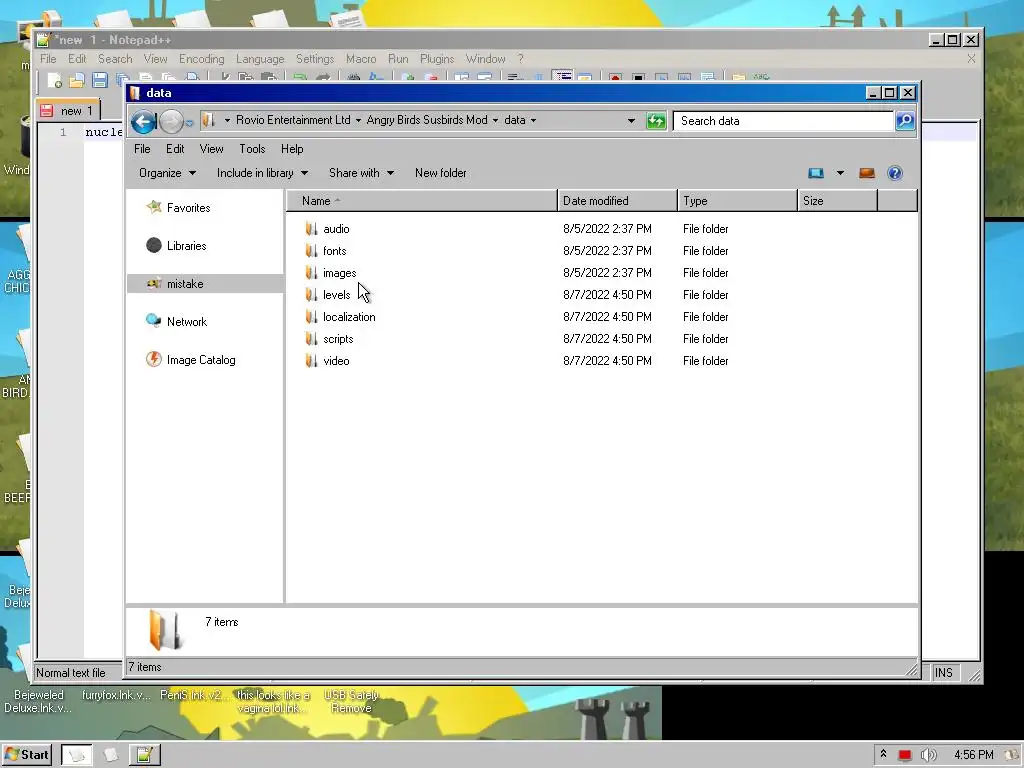Select the video folder icon

pos(311,360)
